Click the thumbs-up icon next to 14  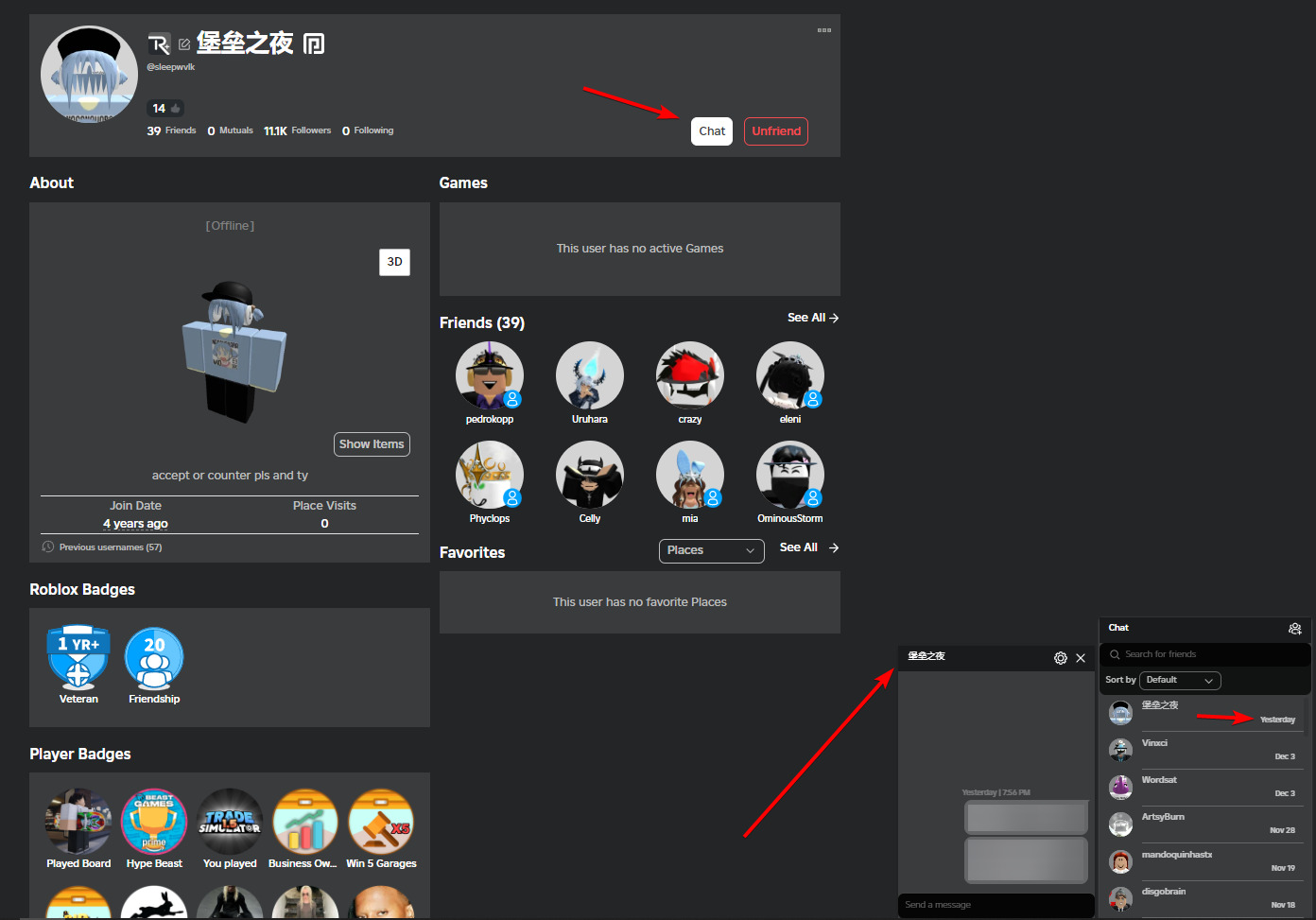click(x=176, y=109)
